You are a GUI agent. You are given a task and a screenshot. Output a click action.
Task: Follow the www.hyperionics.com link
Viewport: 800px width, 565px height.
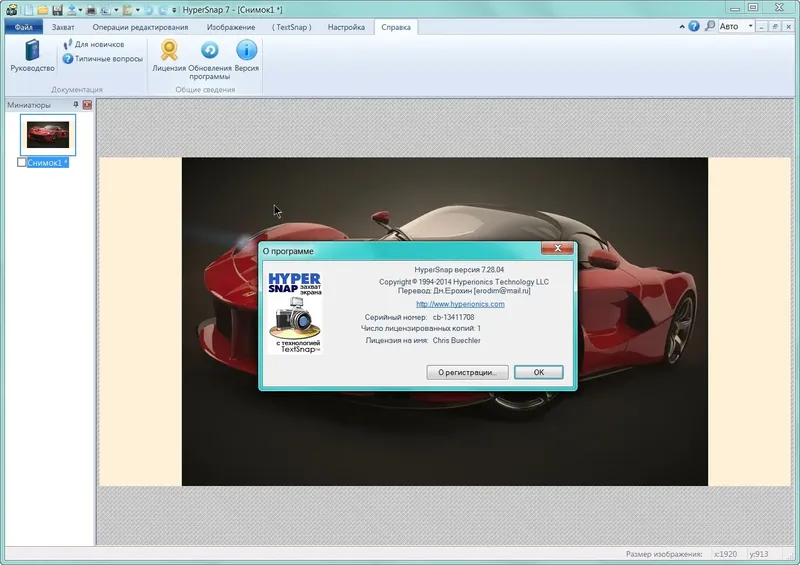[x=460, y=304]
